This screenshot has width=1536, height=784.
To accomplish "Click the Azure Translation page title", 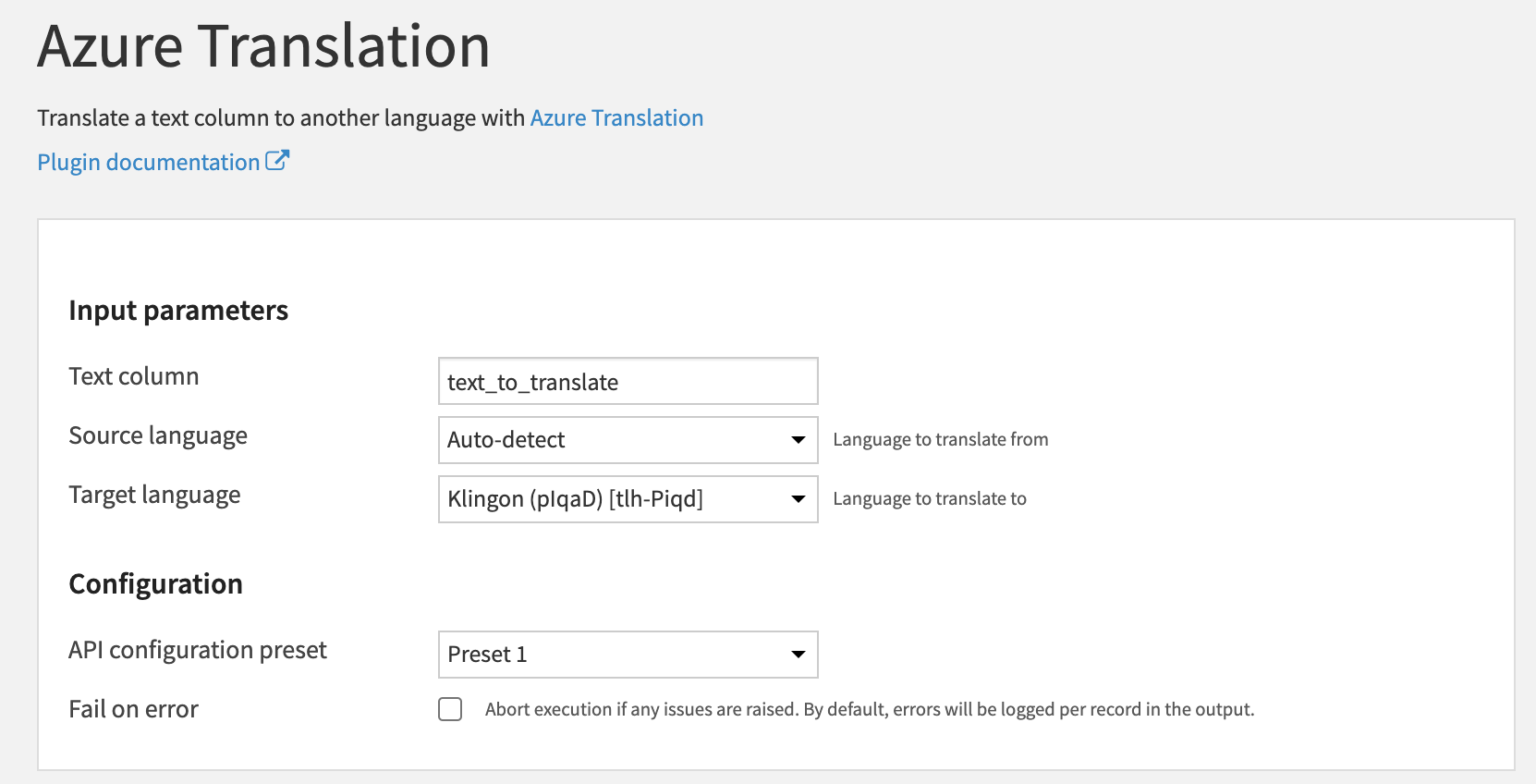I will click(264, 45).
